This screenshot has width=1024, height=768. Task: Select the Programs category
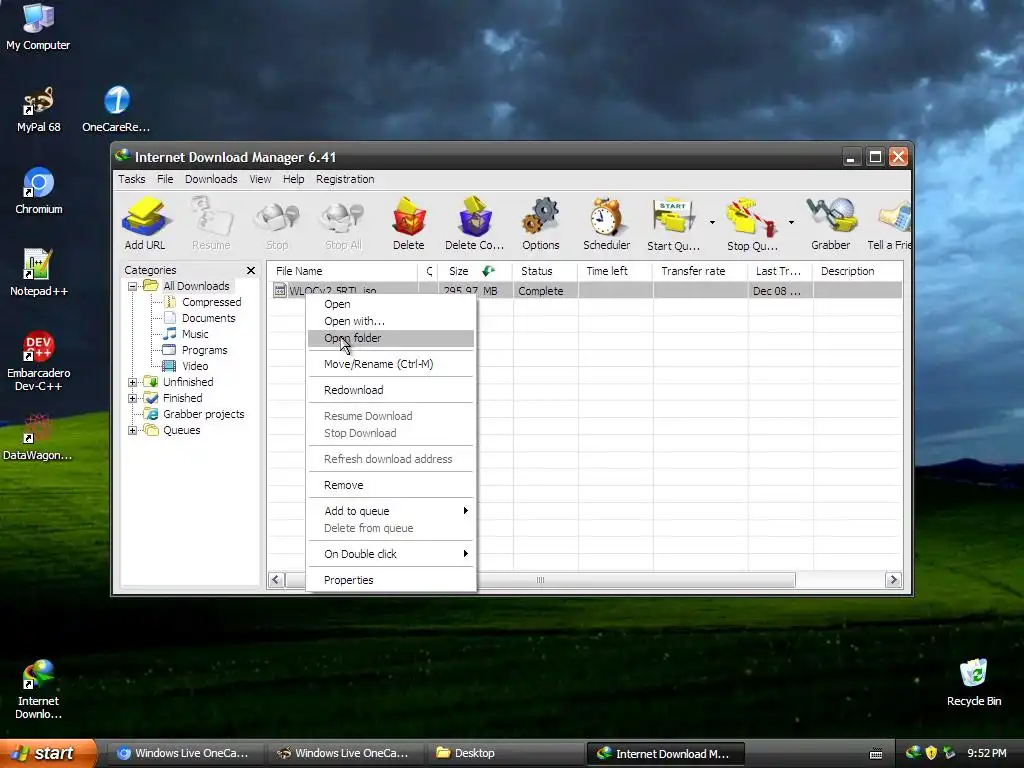204,350
